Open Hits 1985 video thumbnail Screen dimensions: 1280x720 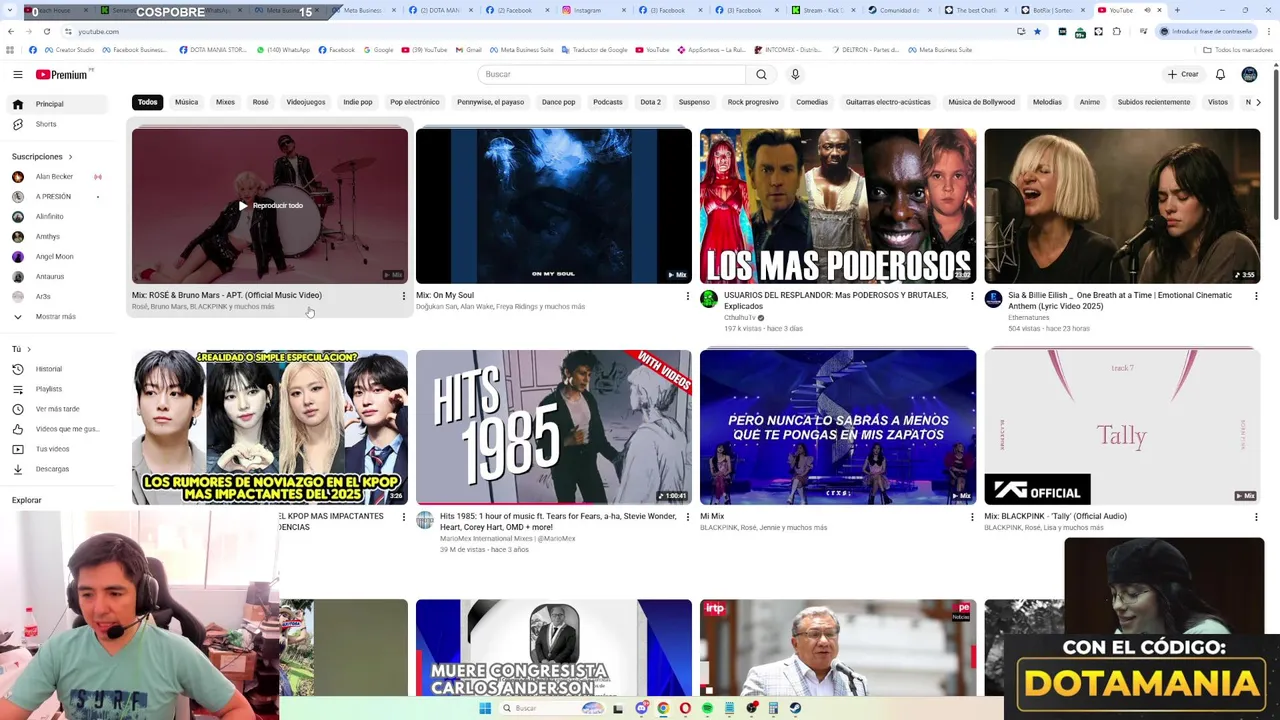tap(554, 427)
